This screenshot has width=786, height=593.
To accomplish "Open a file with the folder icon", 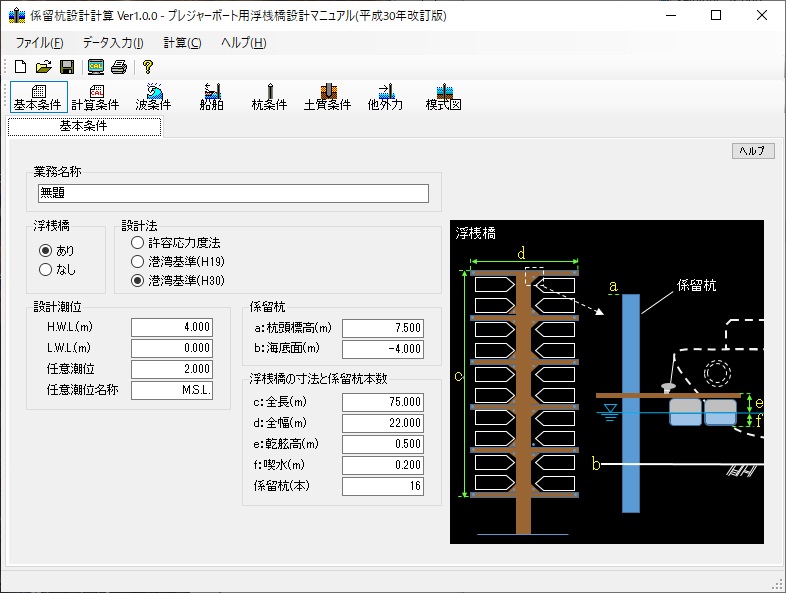I will click(x=43, y=67).
